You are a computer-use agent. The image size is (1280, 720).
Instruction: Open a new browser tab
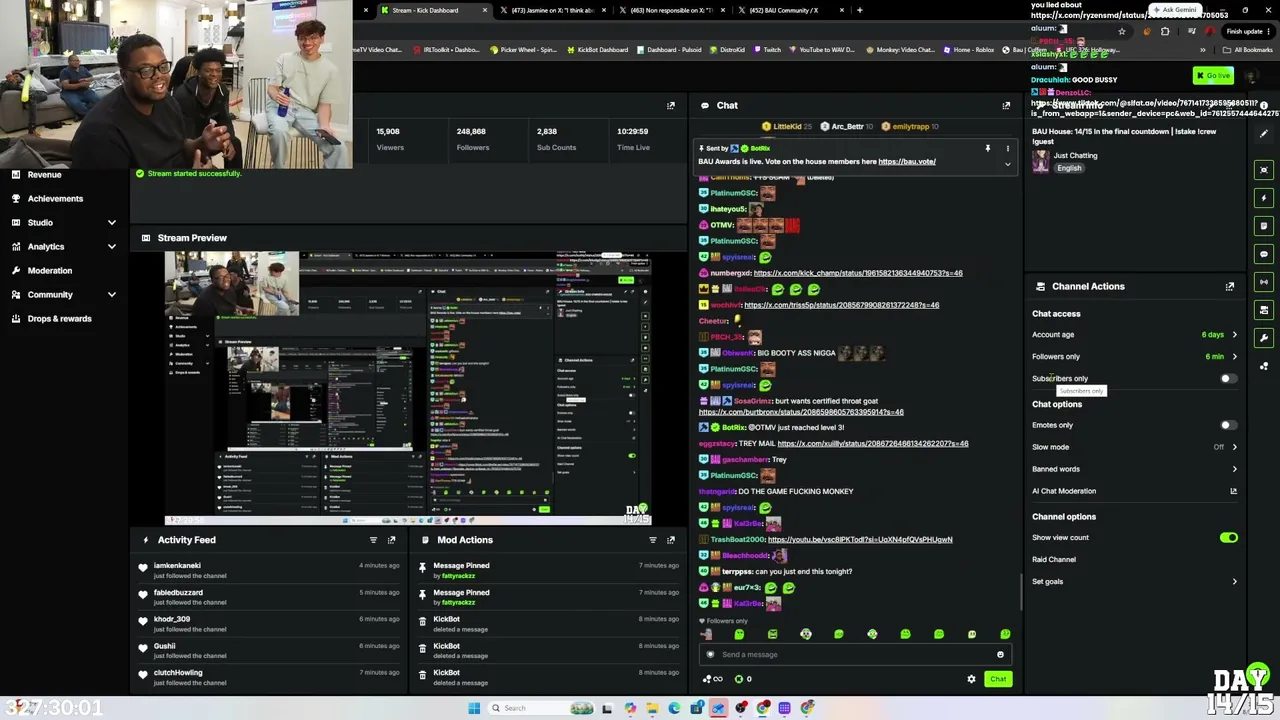pos(860,11)
